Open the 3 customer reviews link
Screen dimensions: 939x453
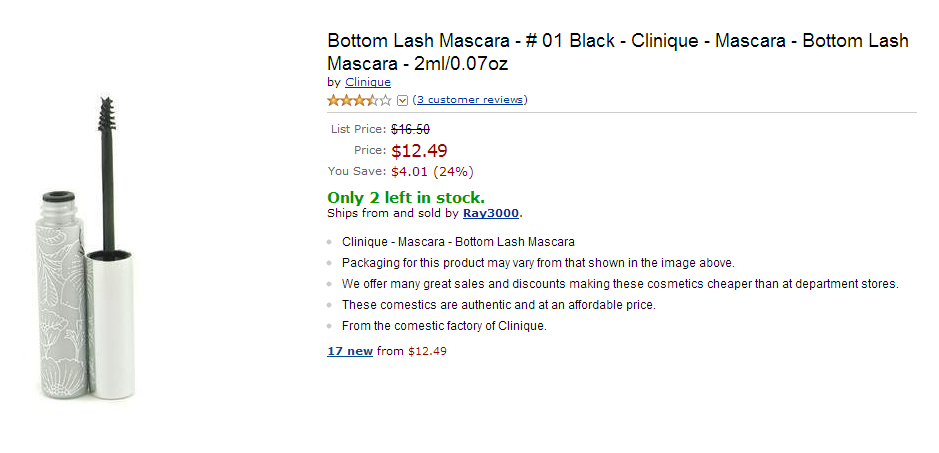pos(470,100)
